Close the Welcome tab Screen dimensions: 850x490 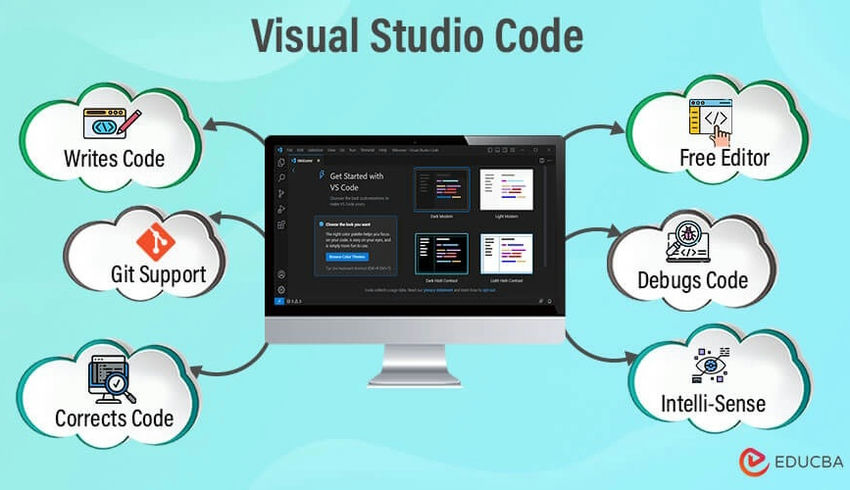[x=319, y=160]
